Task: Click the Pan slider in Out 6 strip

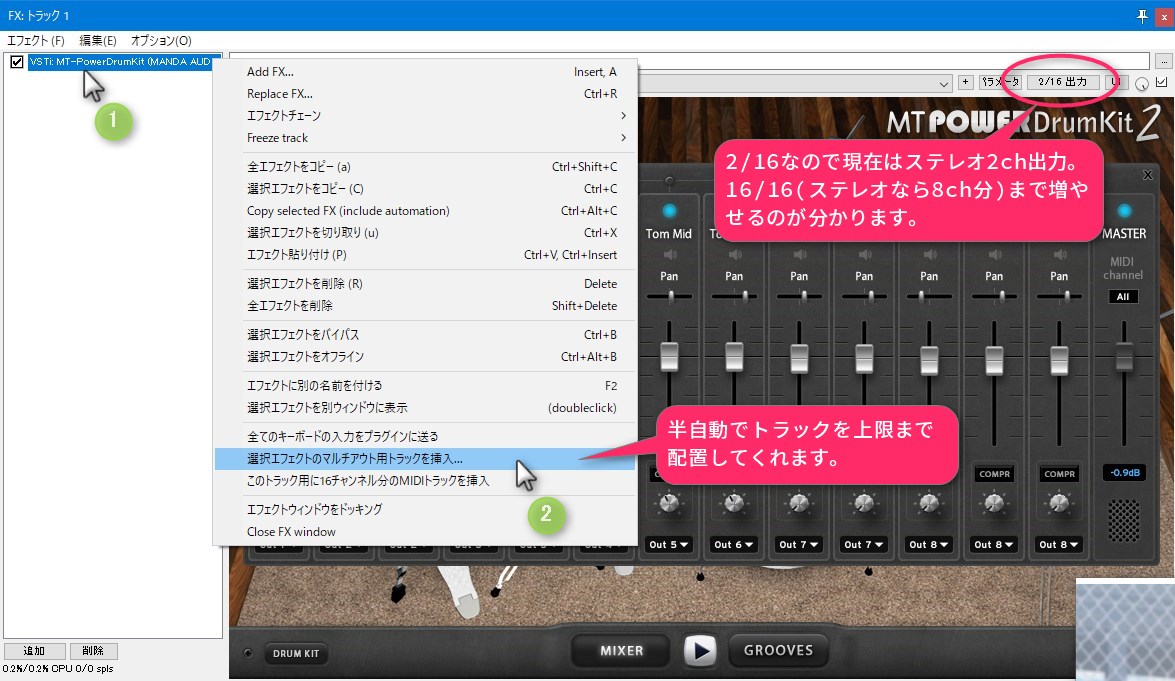Action: click(x=734, y=297)
